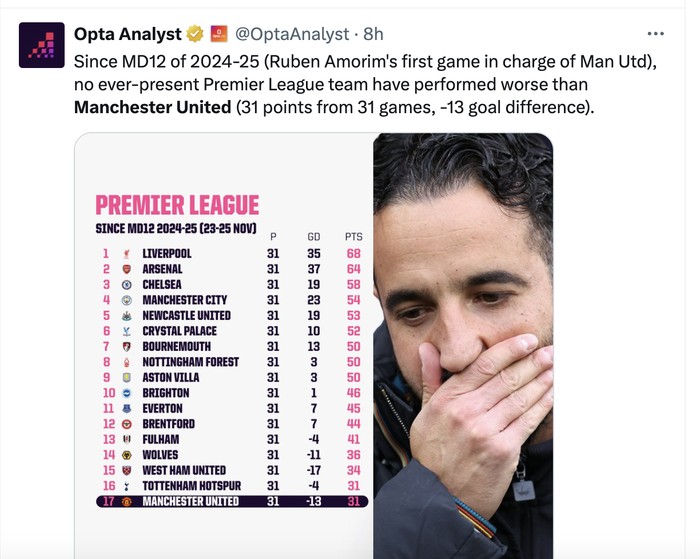Image resolution: width=700 pixels, height=559 pixels.
Task: Click the Opta Analyst profile avatar
Action: click(42, 45)
